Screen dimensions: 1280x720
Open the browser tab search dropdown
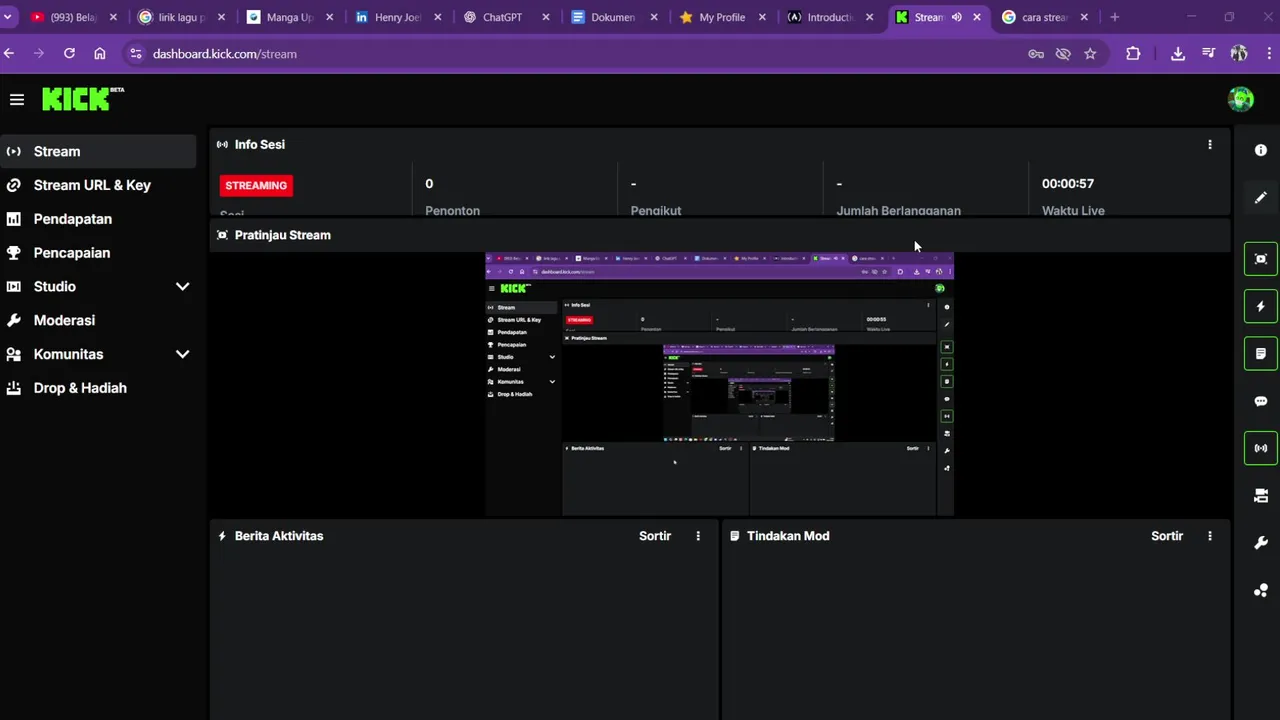pos(8,17)
